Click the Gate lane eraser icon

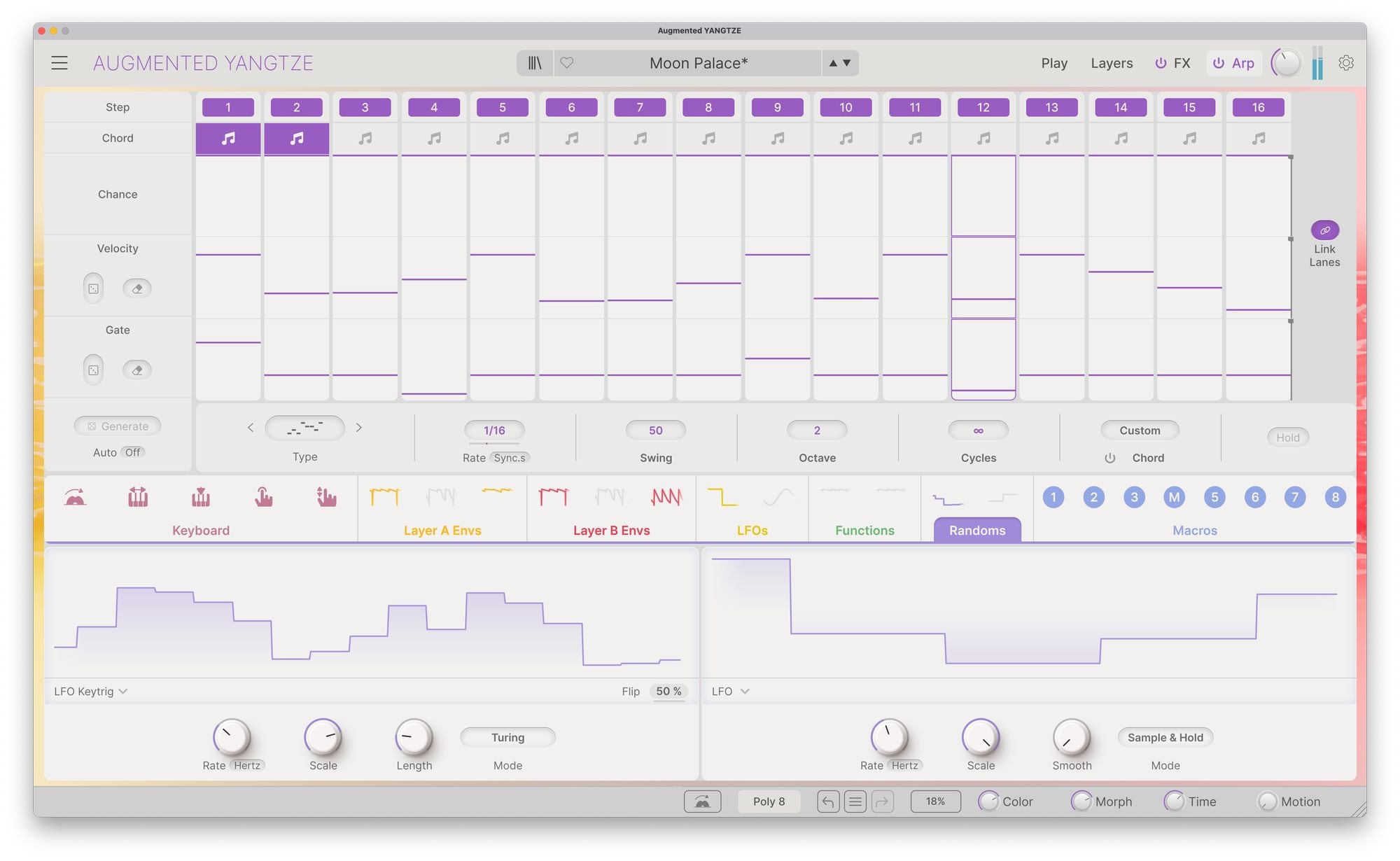(137, 370)
